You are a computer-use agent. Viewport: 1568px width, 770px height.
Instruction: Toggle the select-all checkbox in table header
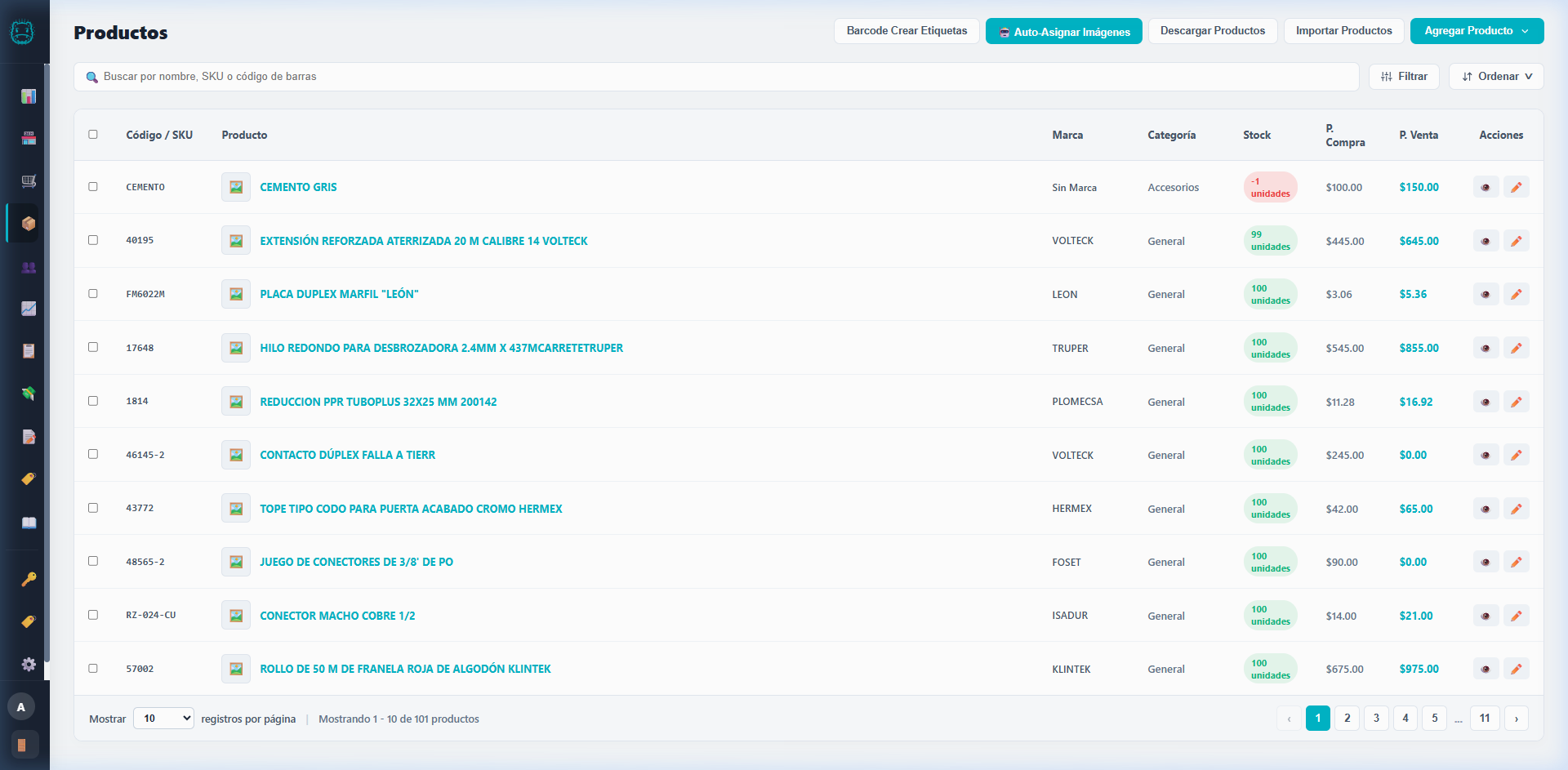[x=93, y=135]
